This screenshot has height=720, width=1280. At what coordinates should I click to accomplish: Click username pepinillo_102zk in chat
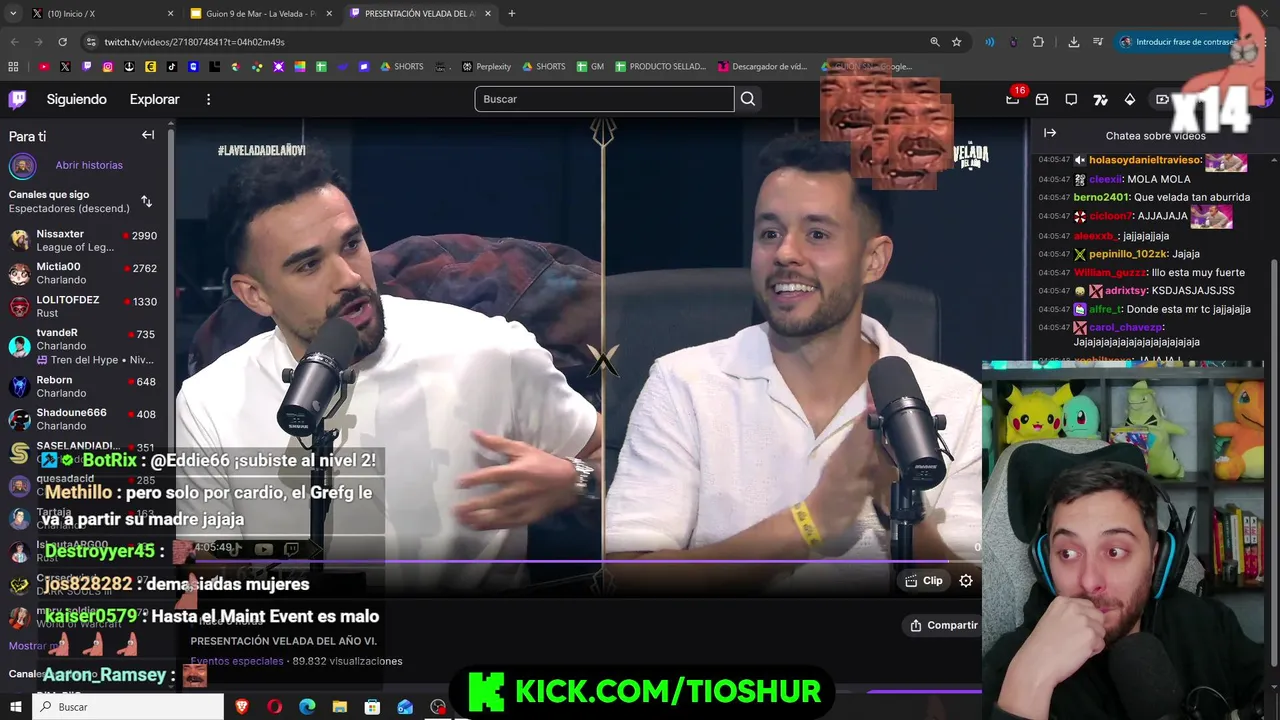1129,254
